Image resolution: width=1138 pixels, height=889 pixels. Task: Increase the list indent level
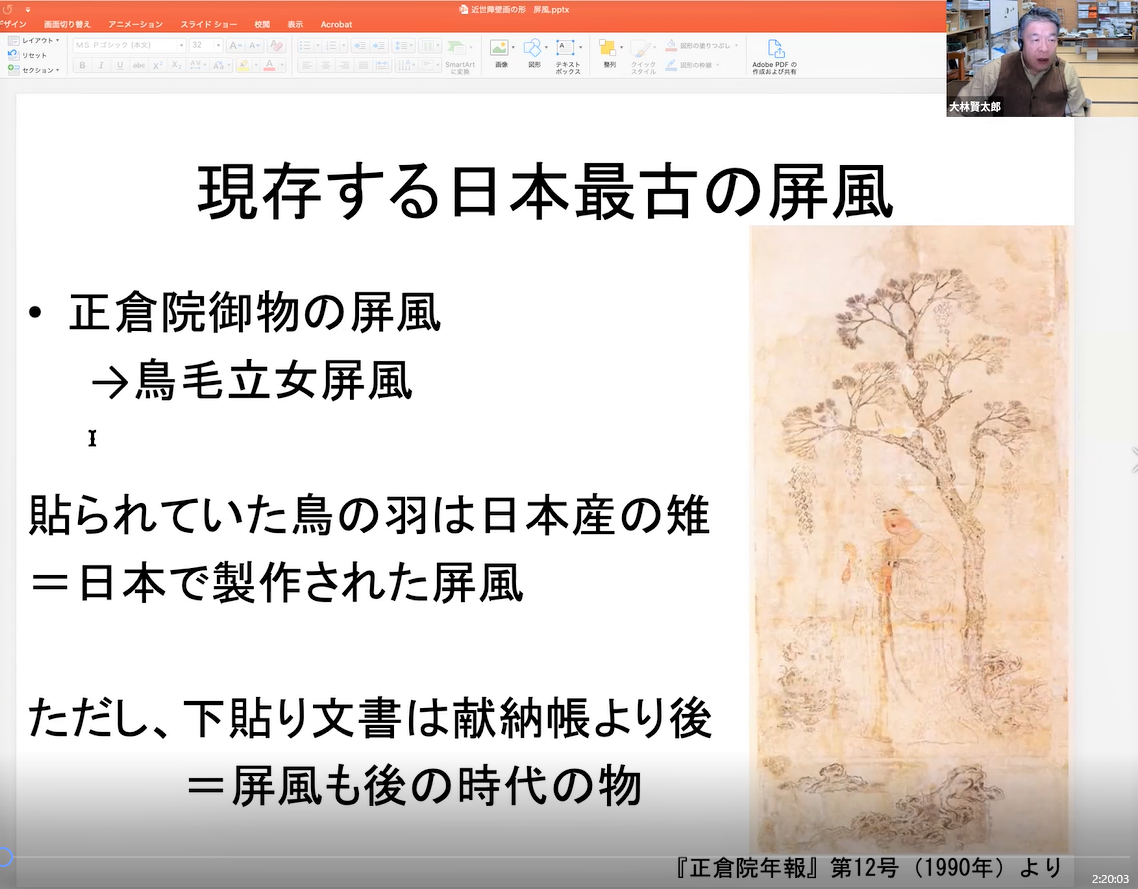click(x=379, y=45)
